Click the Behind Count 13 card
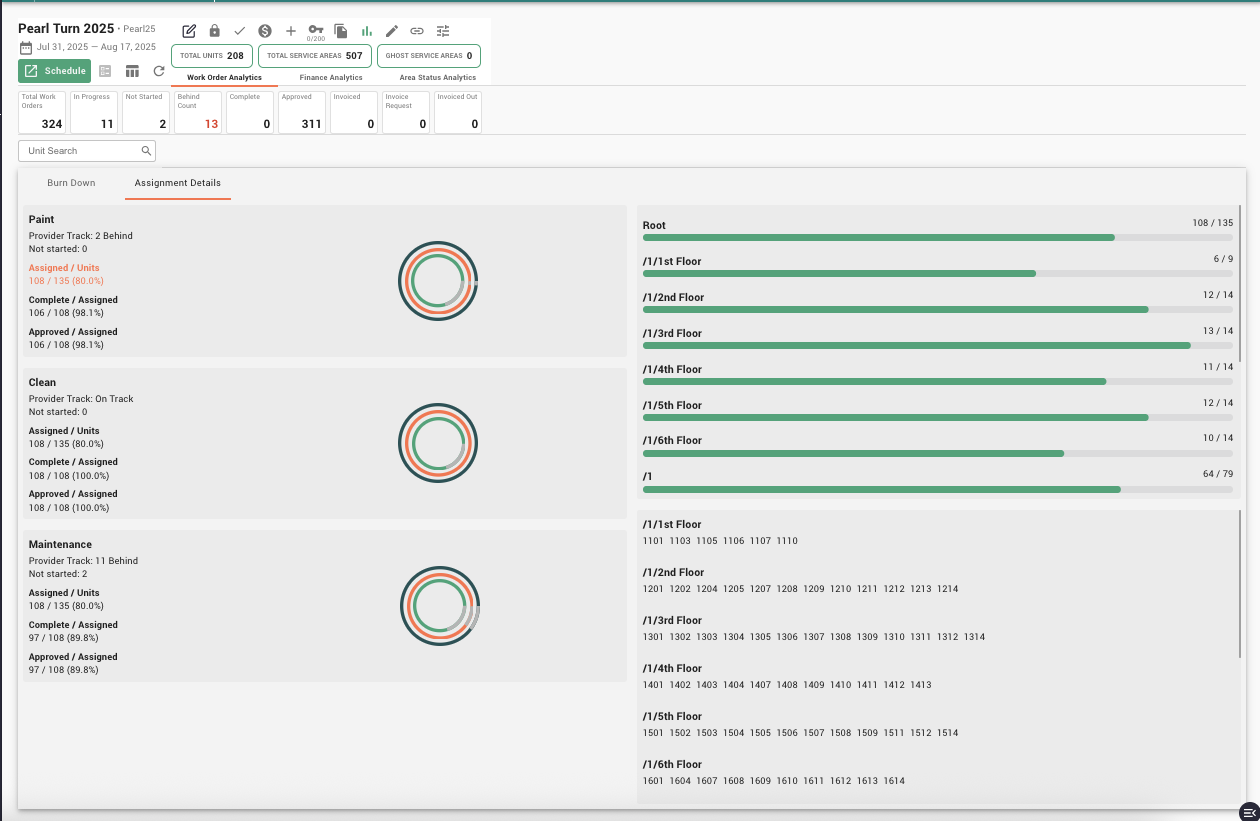Screen dimensions: 1260x821 pos(198,112)
